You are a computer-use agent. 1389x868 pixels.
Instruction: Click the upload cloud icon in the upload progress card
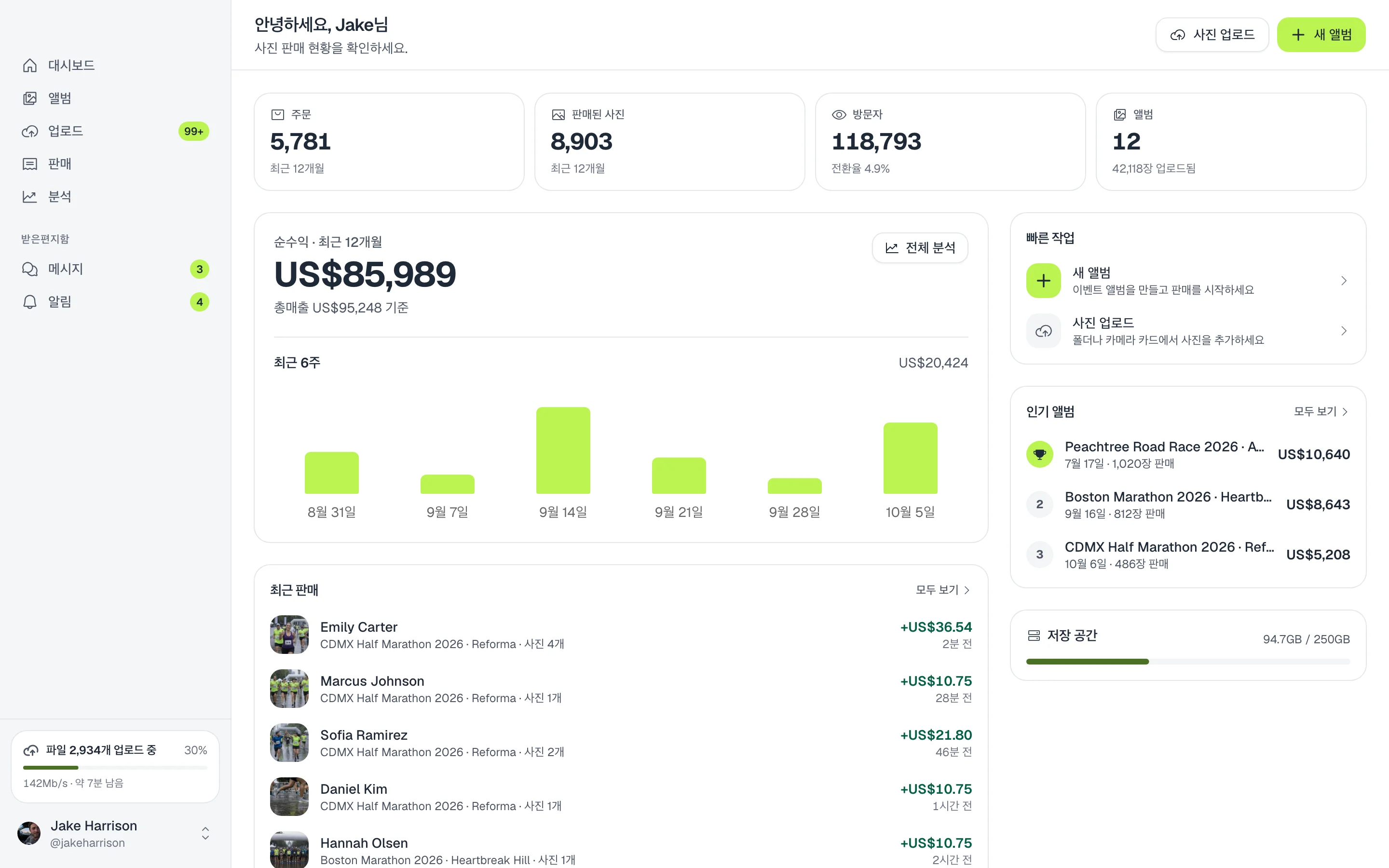pos(31,750)
